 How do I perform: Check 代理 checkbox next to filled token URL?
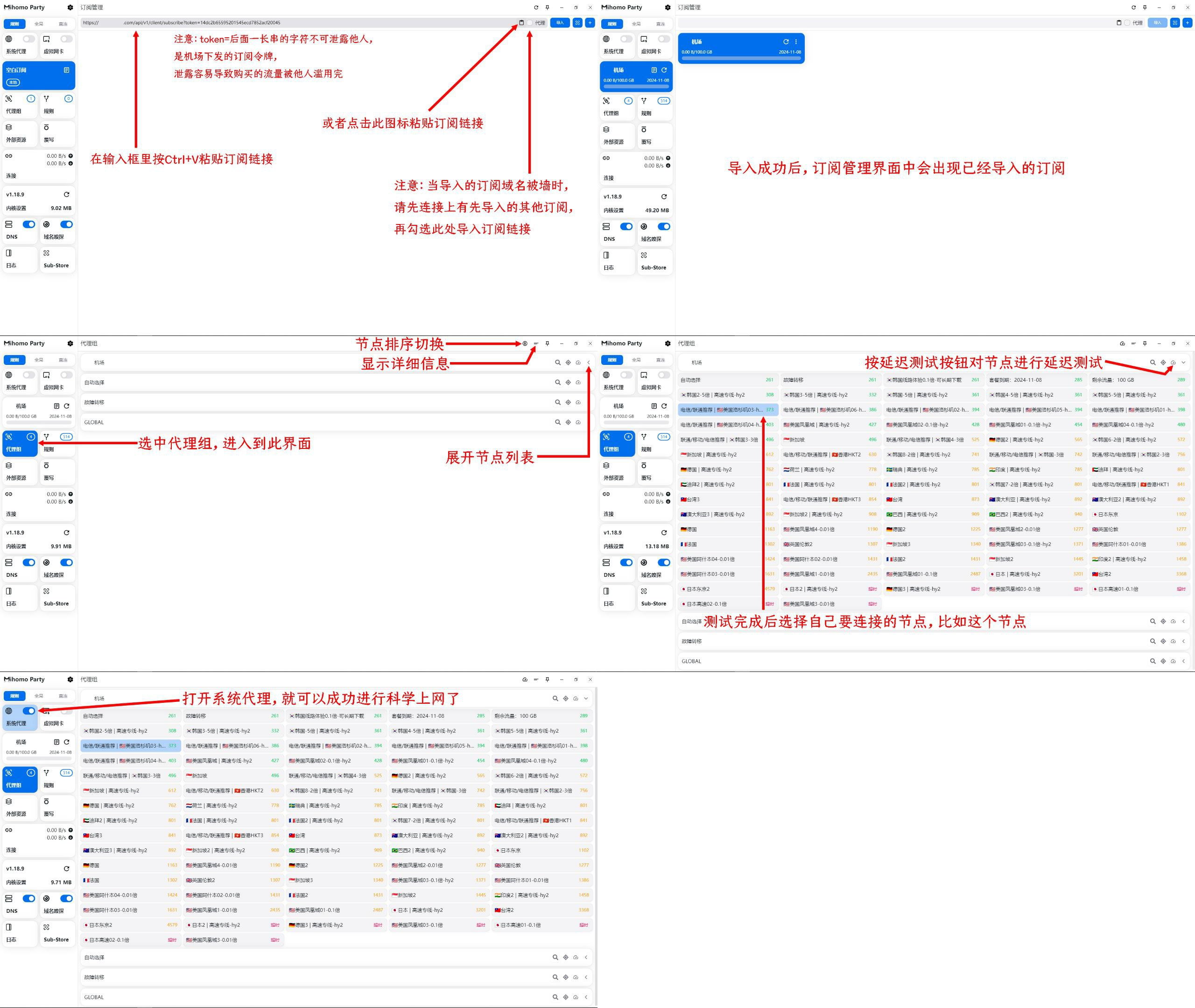[530, 23]
